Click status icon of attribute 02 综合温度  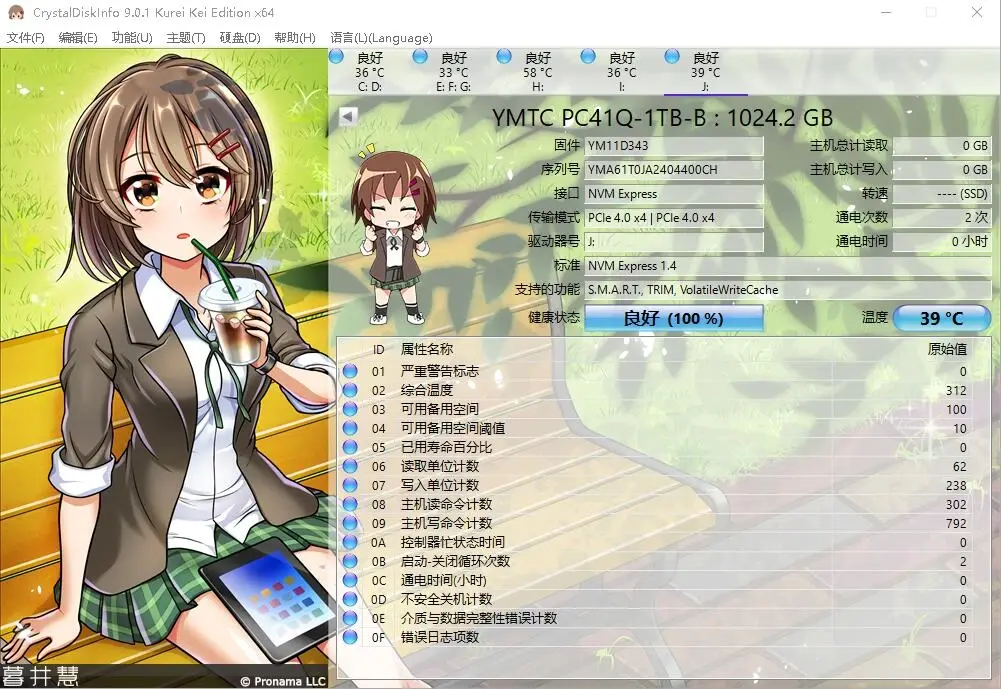point(350,390)
